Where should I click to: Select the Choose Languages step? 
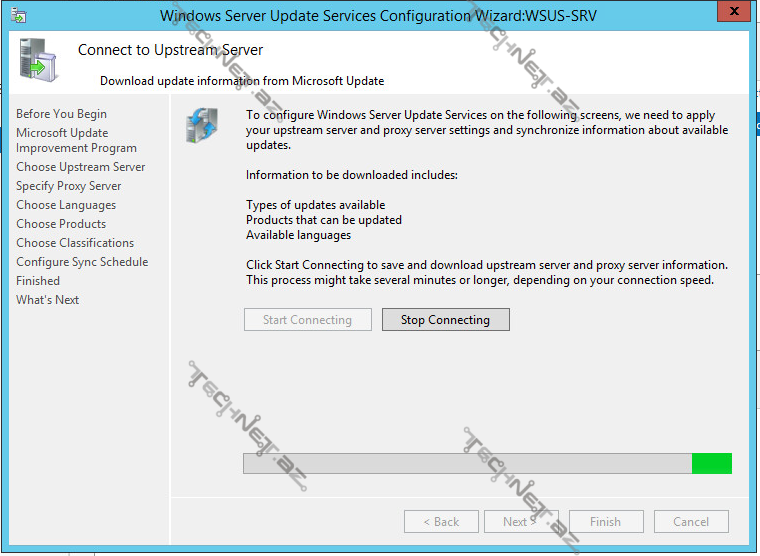(66, 205)
